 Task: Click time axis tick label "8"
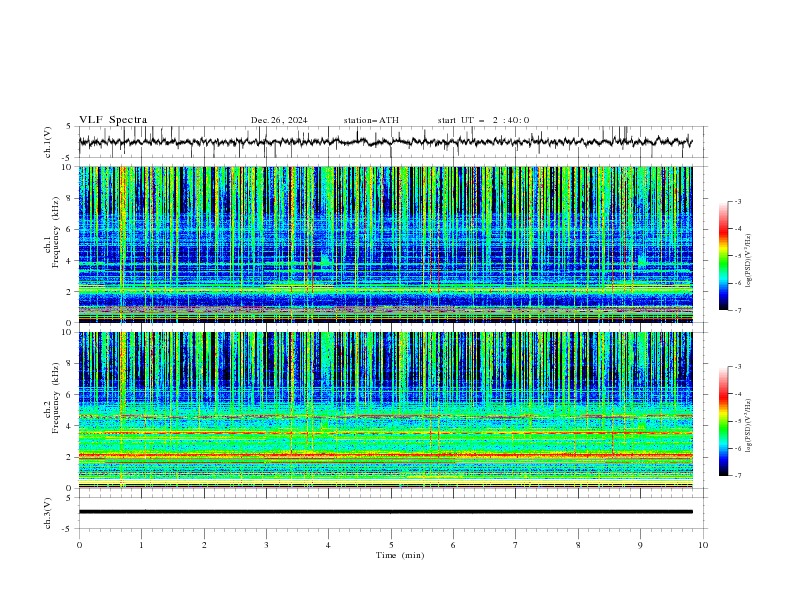(578, 545)
